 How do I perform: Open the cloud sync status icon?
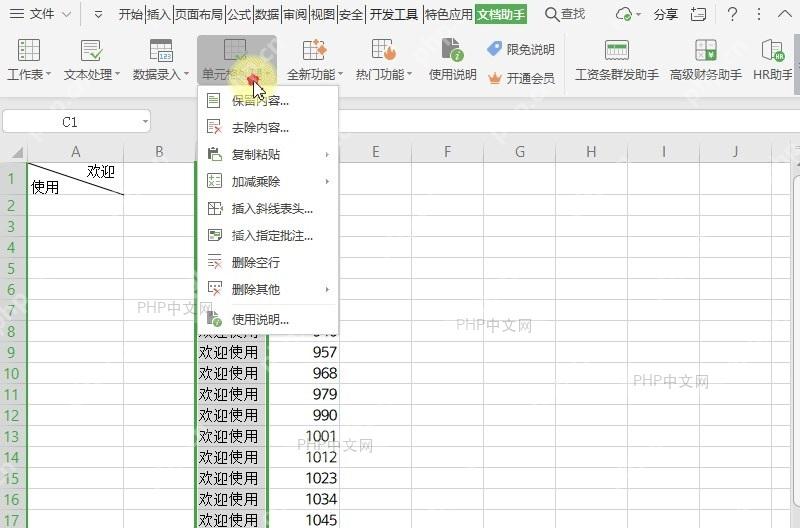(624, 14)
